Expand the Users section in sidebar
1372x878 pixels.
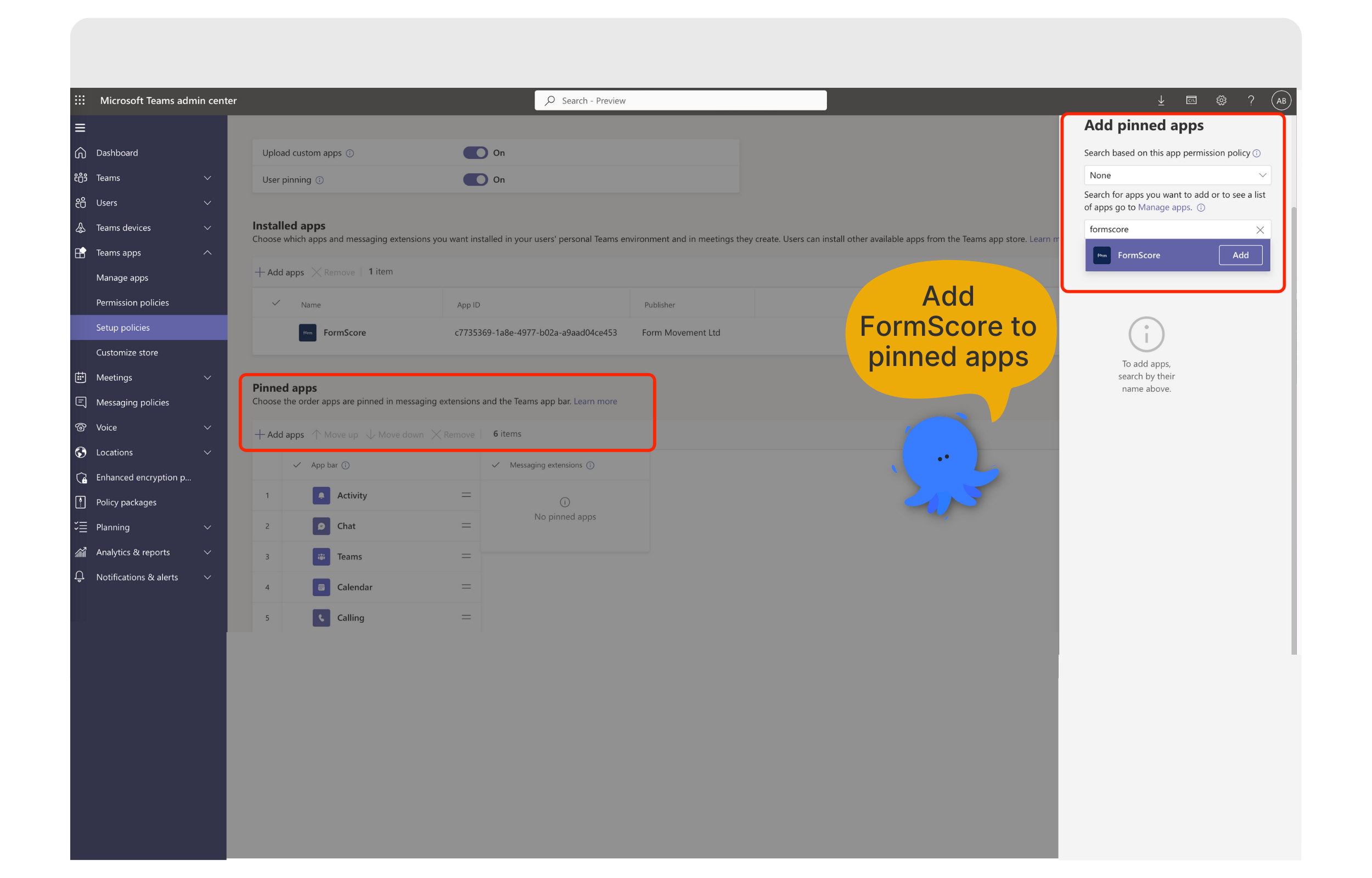207,203
